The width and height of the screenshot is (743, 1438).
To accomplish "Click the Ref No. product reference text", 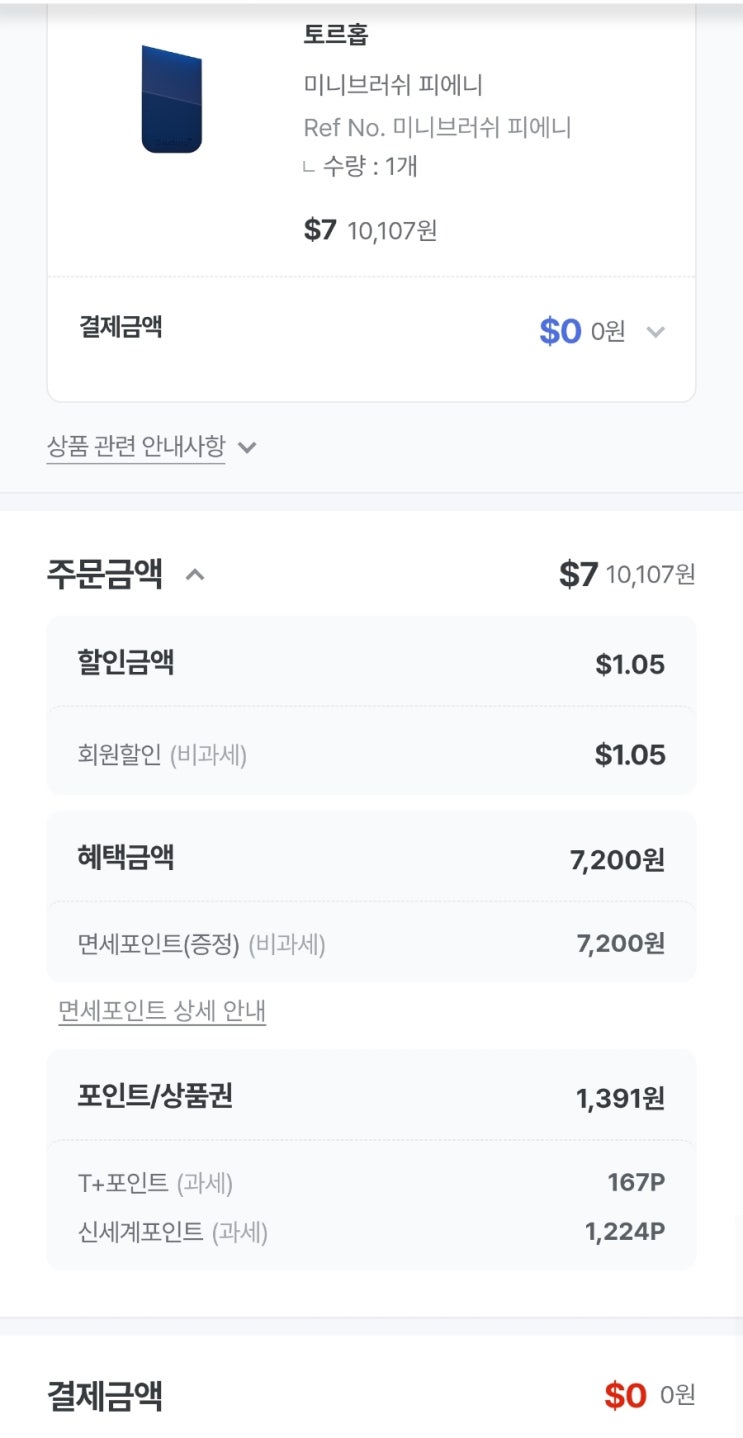I will pyautogui.click(x=437, y=128).
